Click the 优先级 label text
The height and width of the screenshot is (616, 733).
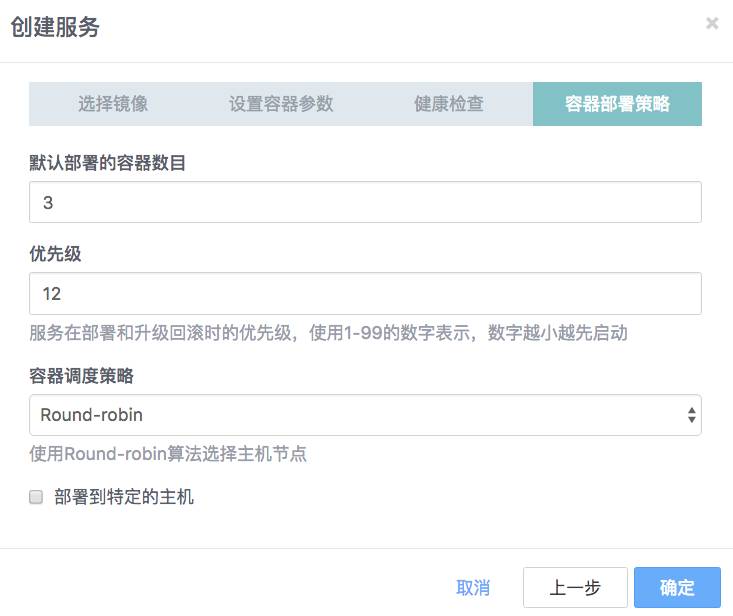point(55,254)
